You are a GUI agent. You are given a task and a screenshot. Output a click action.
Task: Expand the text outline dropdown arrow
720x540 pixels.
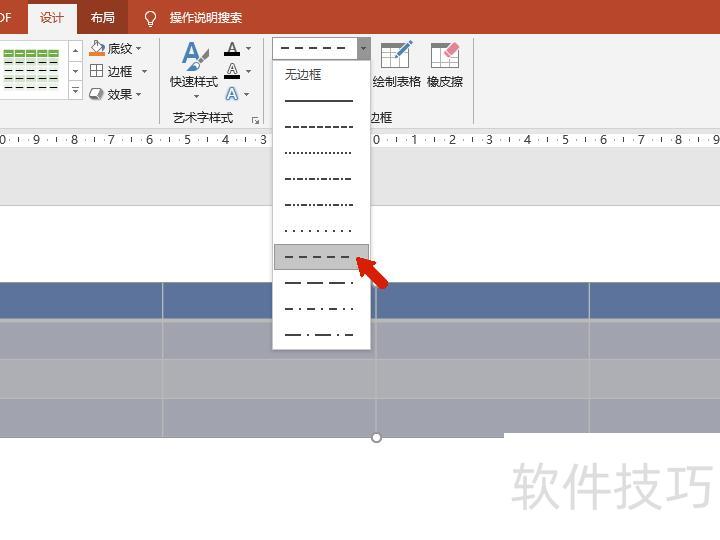(248, 71)
